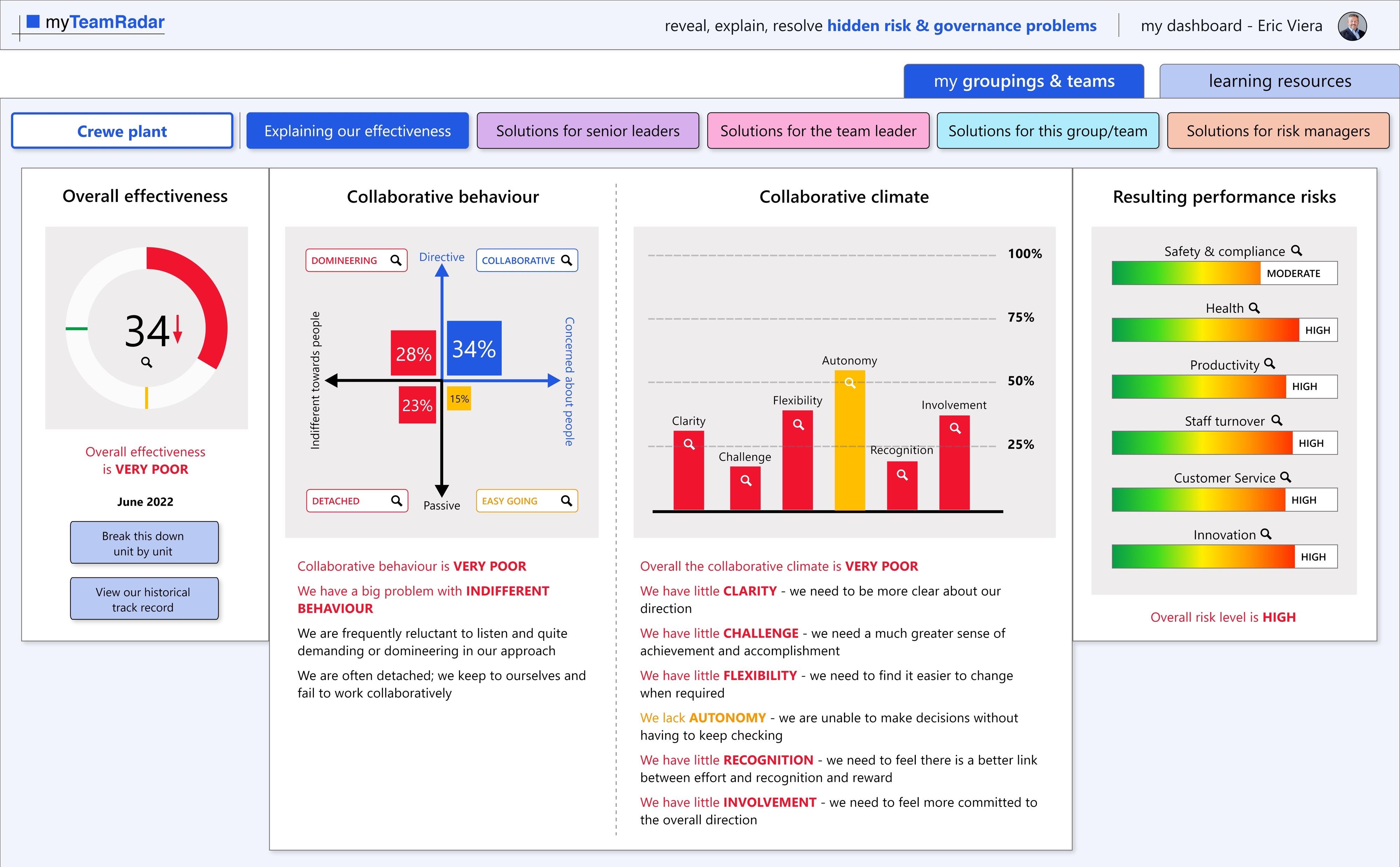Click magnifier next to Customer Service

1286,477
